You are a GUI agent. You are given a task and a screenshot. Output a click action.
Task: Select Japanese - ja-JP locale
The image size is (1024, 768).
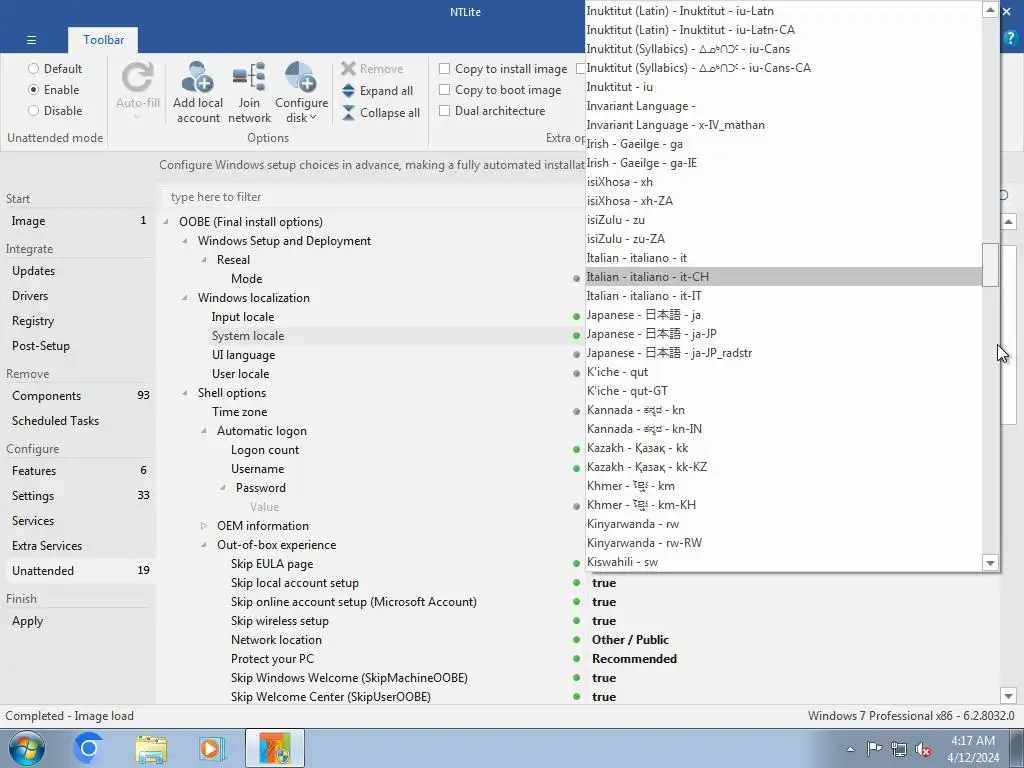(784, 334)
